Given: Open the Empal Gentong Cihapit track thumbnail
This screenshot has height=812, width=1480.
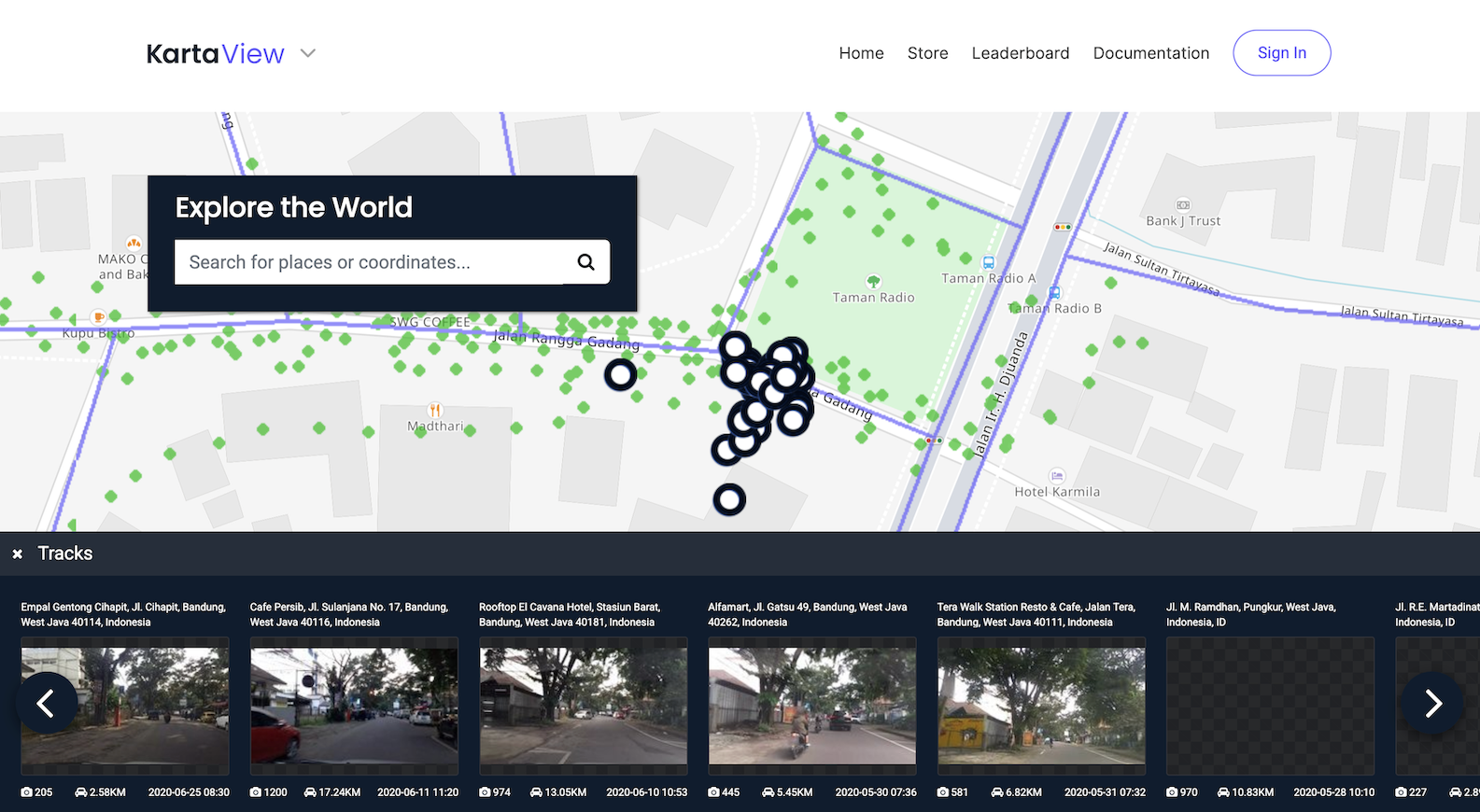Looking at the screenshot, I should (x=125, y=706).
